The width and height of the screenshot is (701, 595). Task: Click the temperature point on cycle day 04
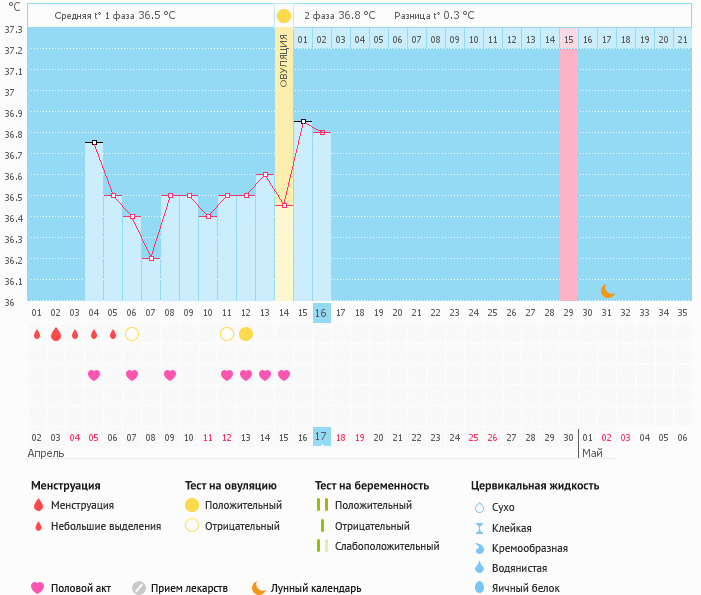(x=94, y=143)
